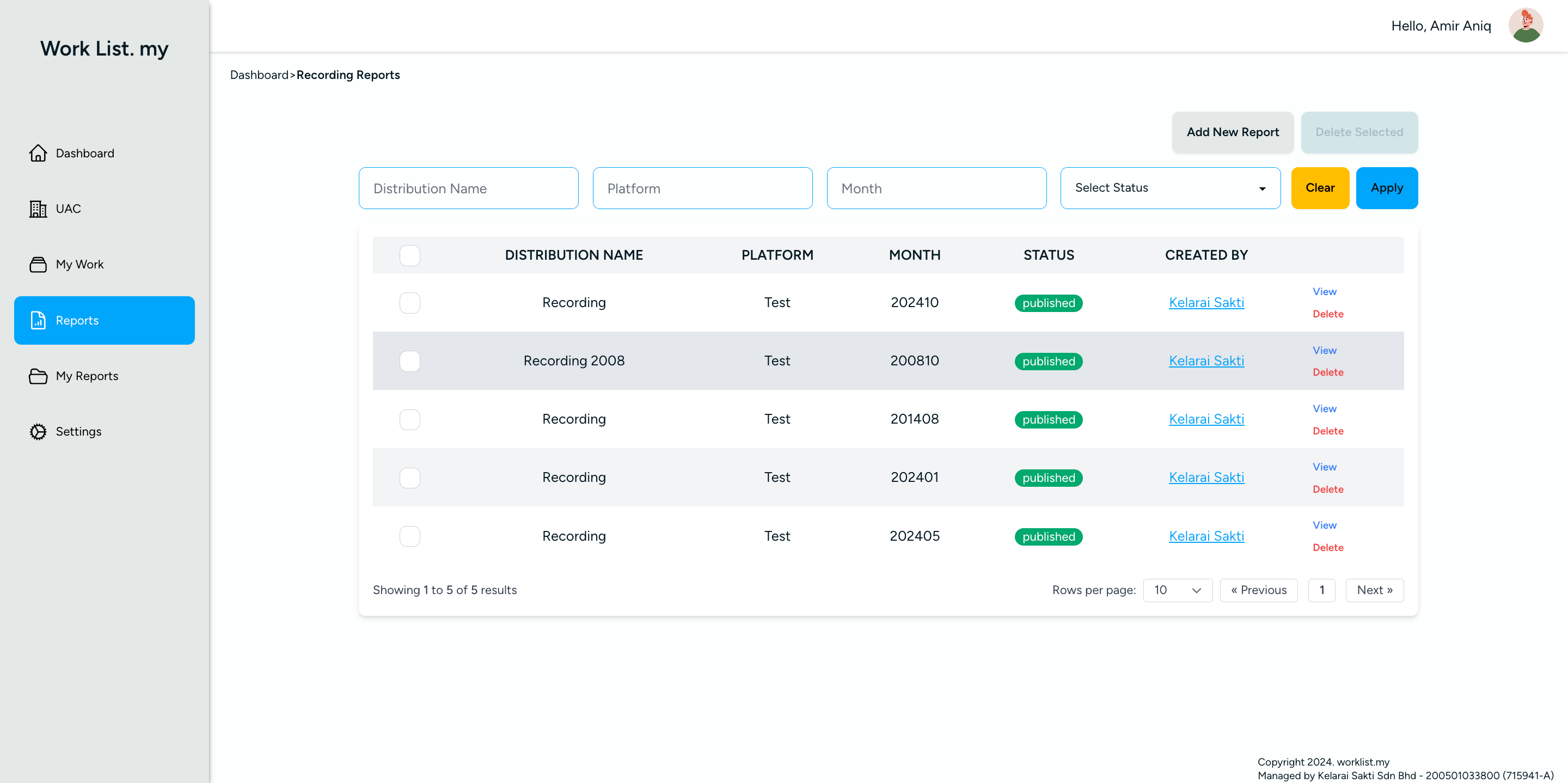Click the My Work stack icon

pos(38,264)
